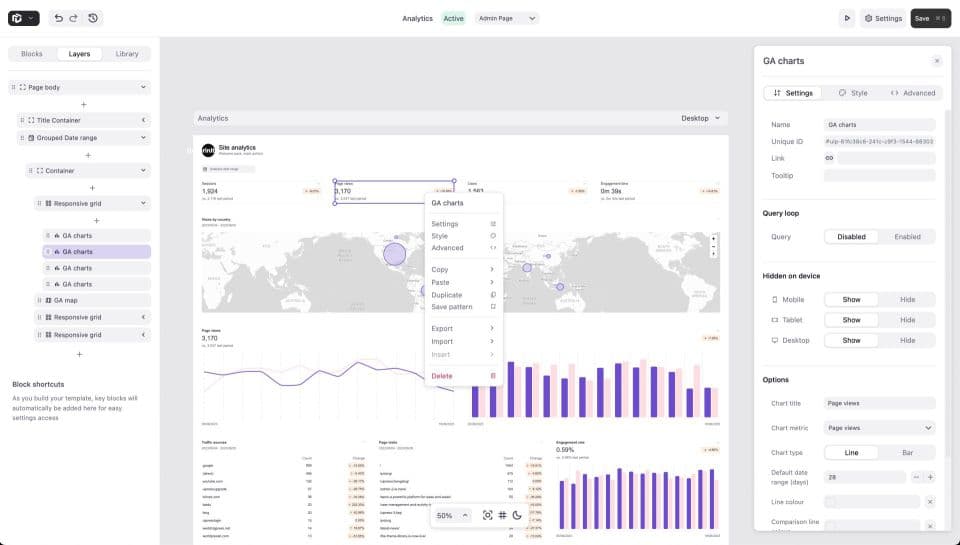Image resolution: width=960 pixels, height=545 pixels.
Task: Toggle focus frame icon in bottom toolbar
Action: pyautogui.click(x=487, y=515)
